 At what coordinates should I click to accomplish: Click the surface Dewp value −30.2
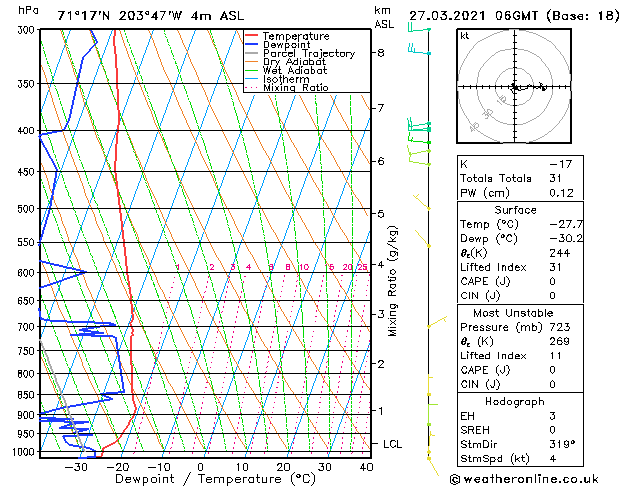tap(566, 239)
